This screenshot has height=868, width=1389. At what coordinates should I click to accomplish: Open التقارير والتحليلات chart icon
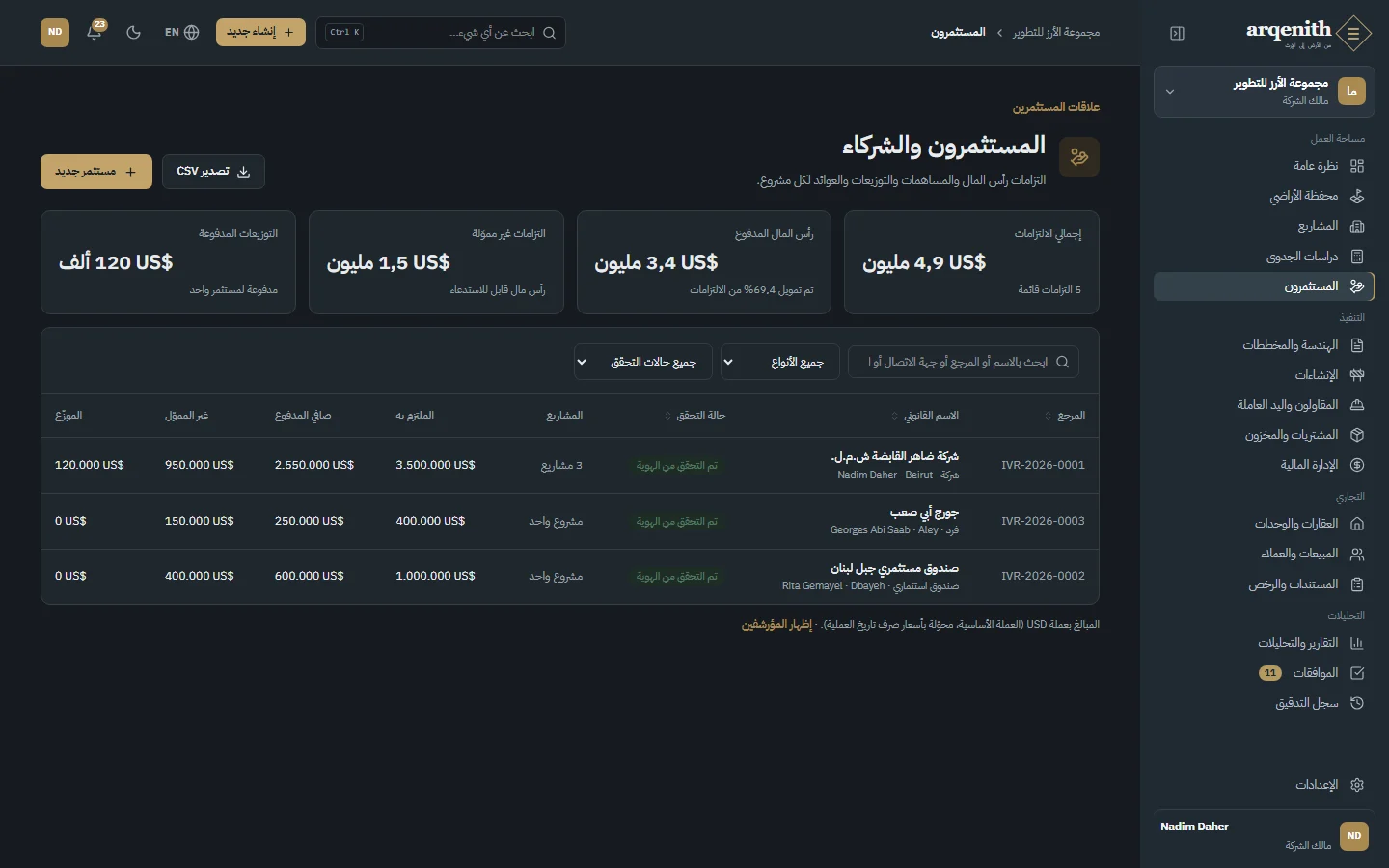(x=1357, y=643)
